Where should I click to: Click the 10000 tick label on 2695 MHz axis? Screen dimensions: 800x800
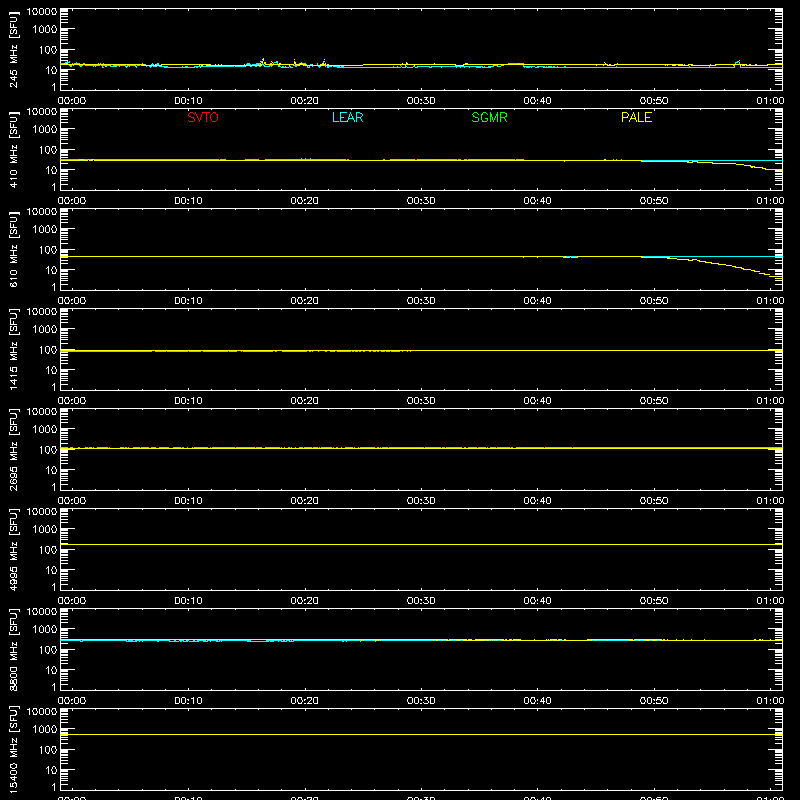coord(42,412)
